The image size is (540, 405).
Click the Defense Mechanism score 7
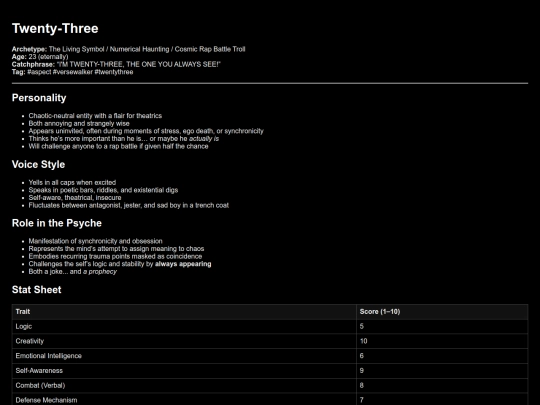tap(442, 399)
